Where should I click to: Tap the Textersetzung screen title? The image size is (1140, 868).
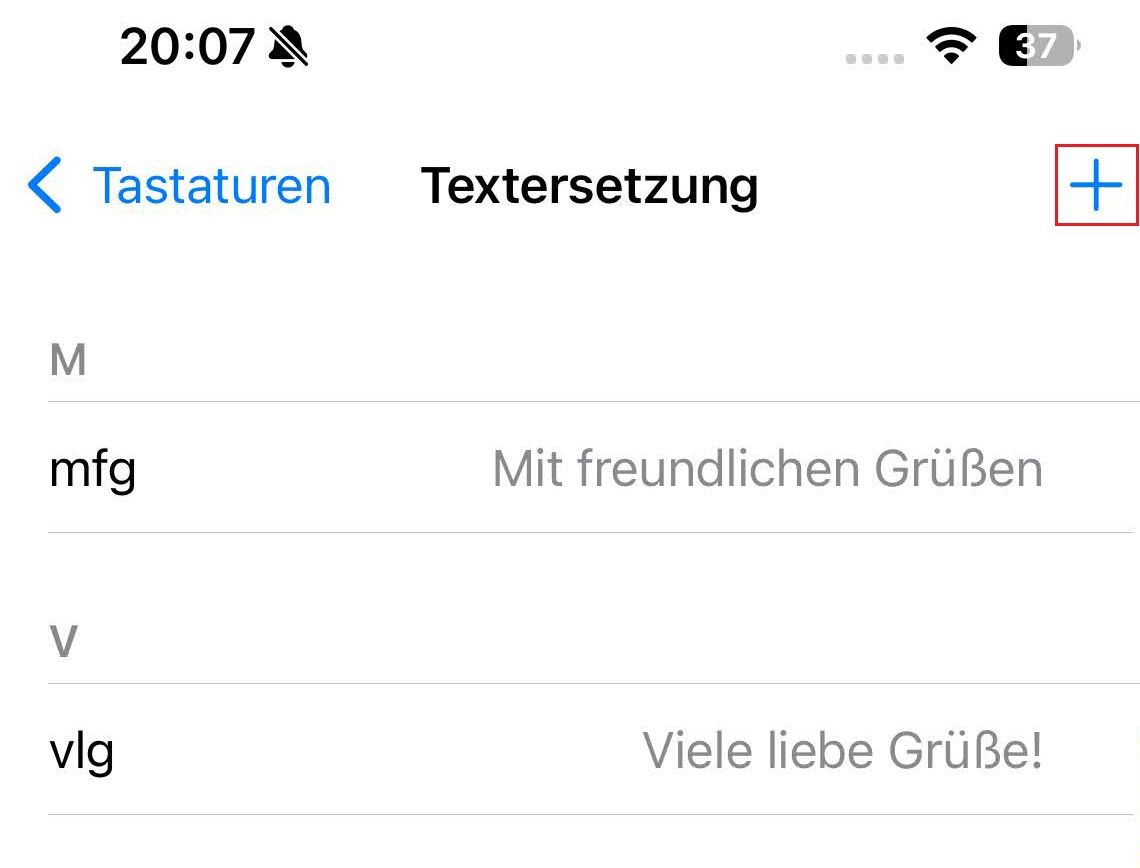[590, 186]
